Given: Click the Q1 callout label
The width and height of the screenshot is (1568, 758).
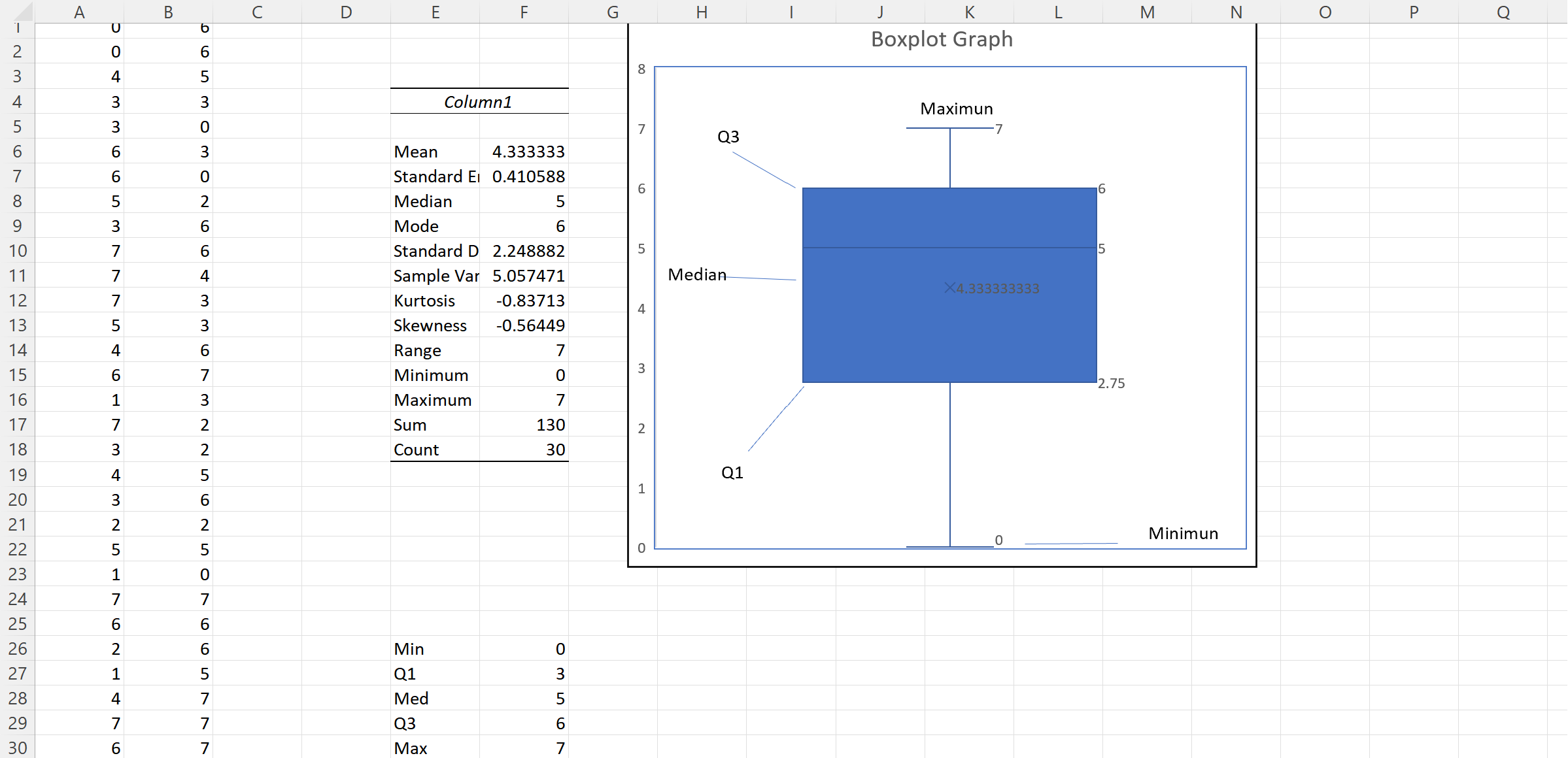Looking at the screenshot, I should [733, 471].
